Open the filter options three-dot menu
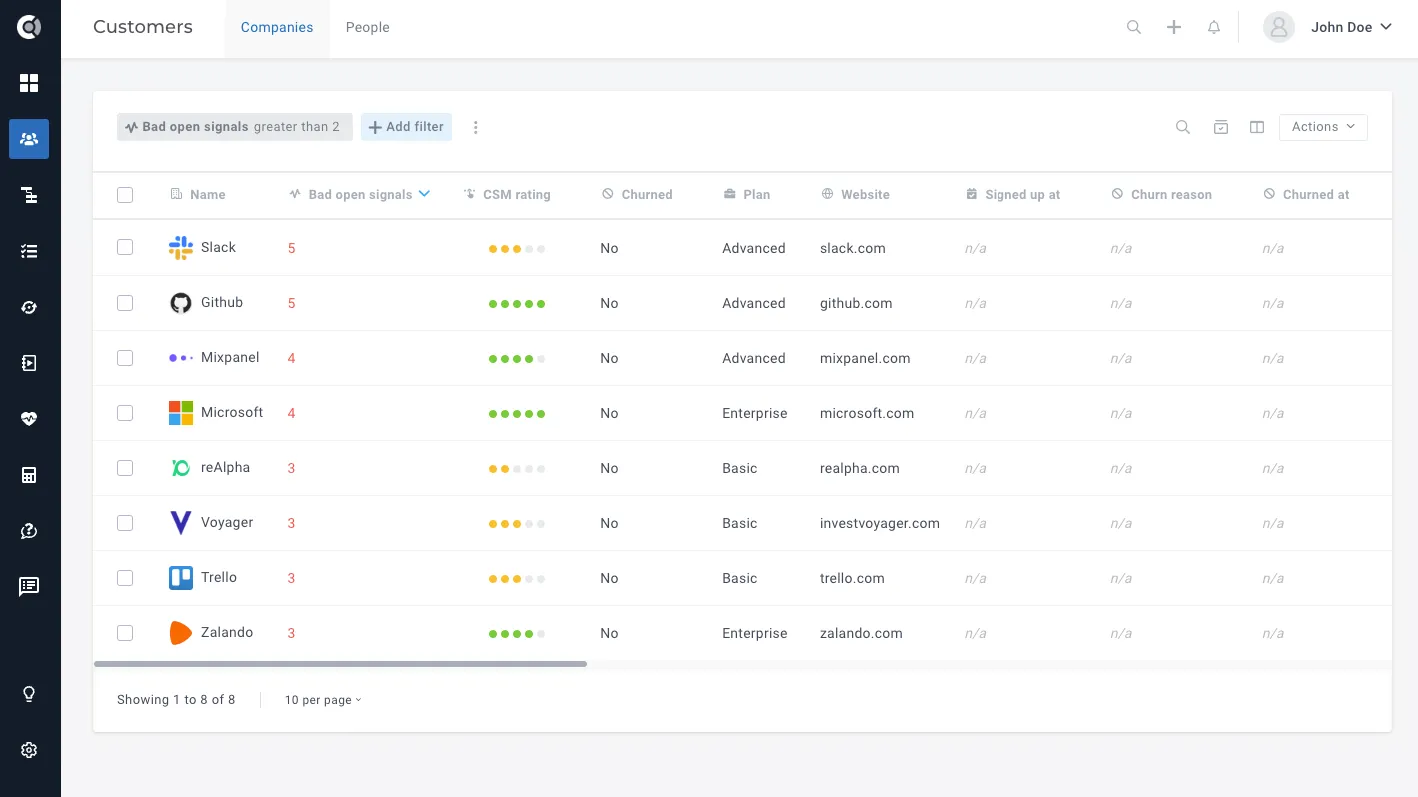The image size is (1418, 797). (x=476, y=127)
